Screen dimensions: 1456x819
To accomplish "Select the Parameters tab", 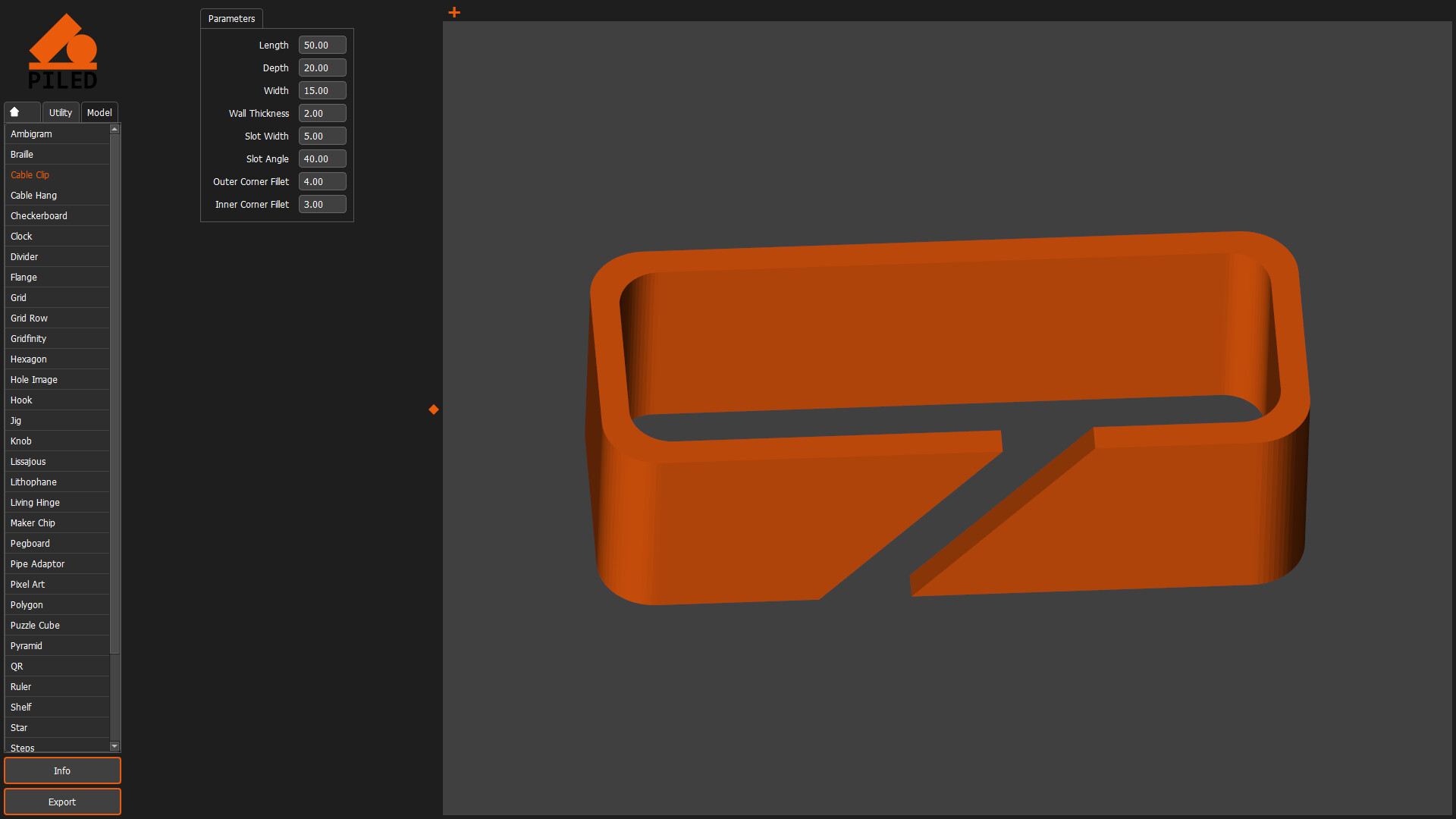I will tap(231, 18).
